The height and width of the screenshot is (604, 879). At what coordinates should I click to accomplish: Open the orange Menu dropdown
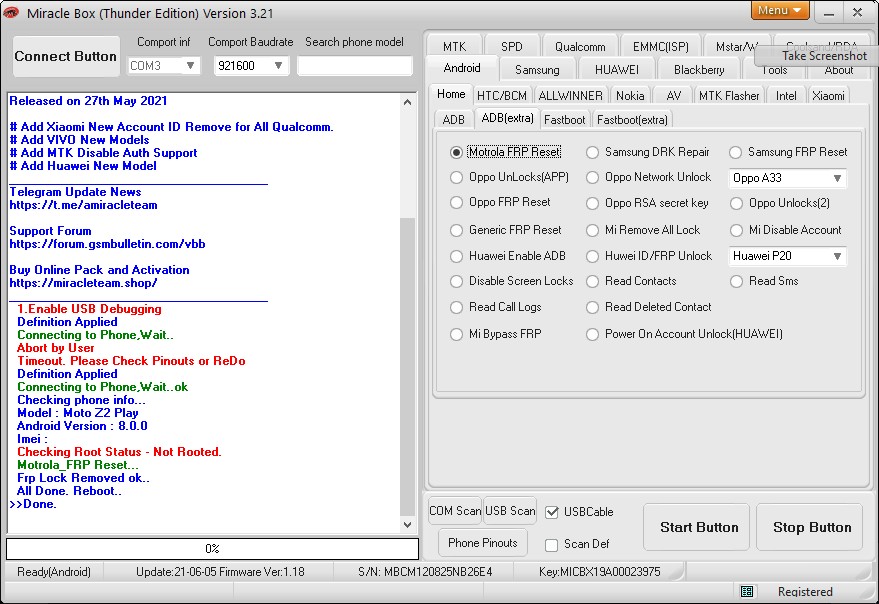[779, 10]
